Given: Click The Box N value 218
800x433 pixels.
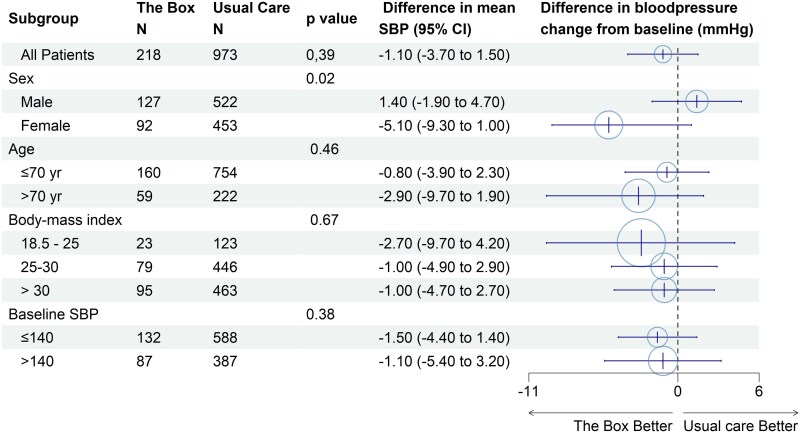Looking at the screenshot, I should (148, 55).
